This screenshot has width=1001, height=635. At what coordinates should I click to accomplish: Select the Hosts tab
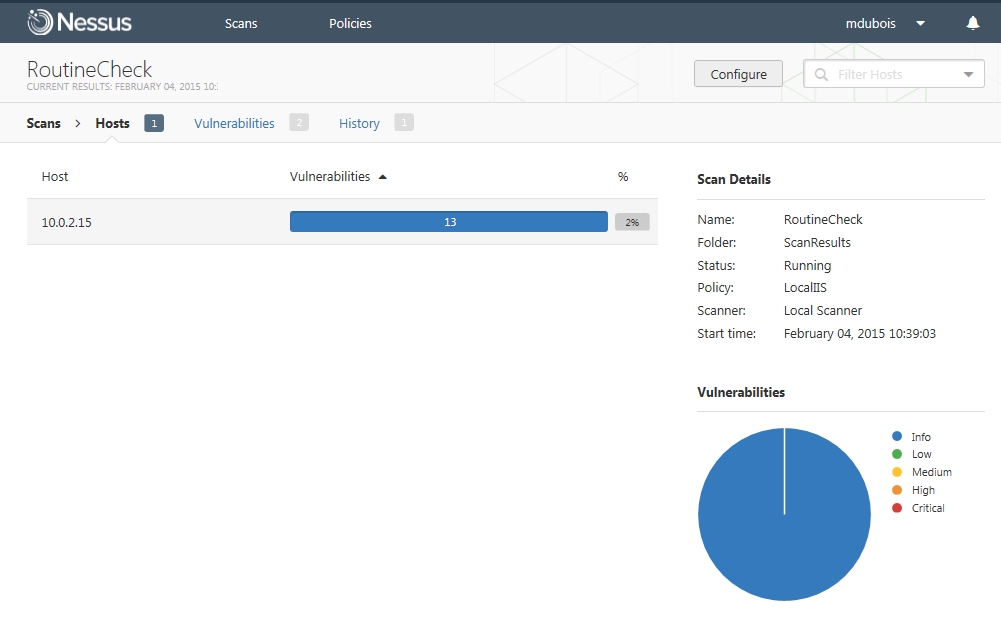pyautogui.click(x=112, y=123)
